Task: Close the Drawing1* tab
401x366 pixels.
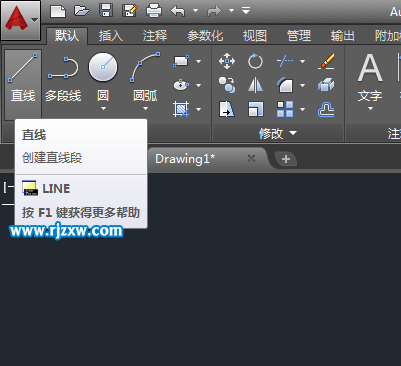Action: pyautogui.click(x=251, y=158)
